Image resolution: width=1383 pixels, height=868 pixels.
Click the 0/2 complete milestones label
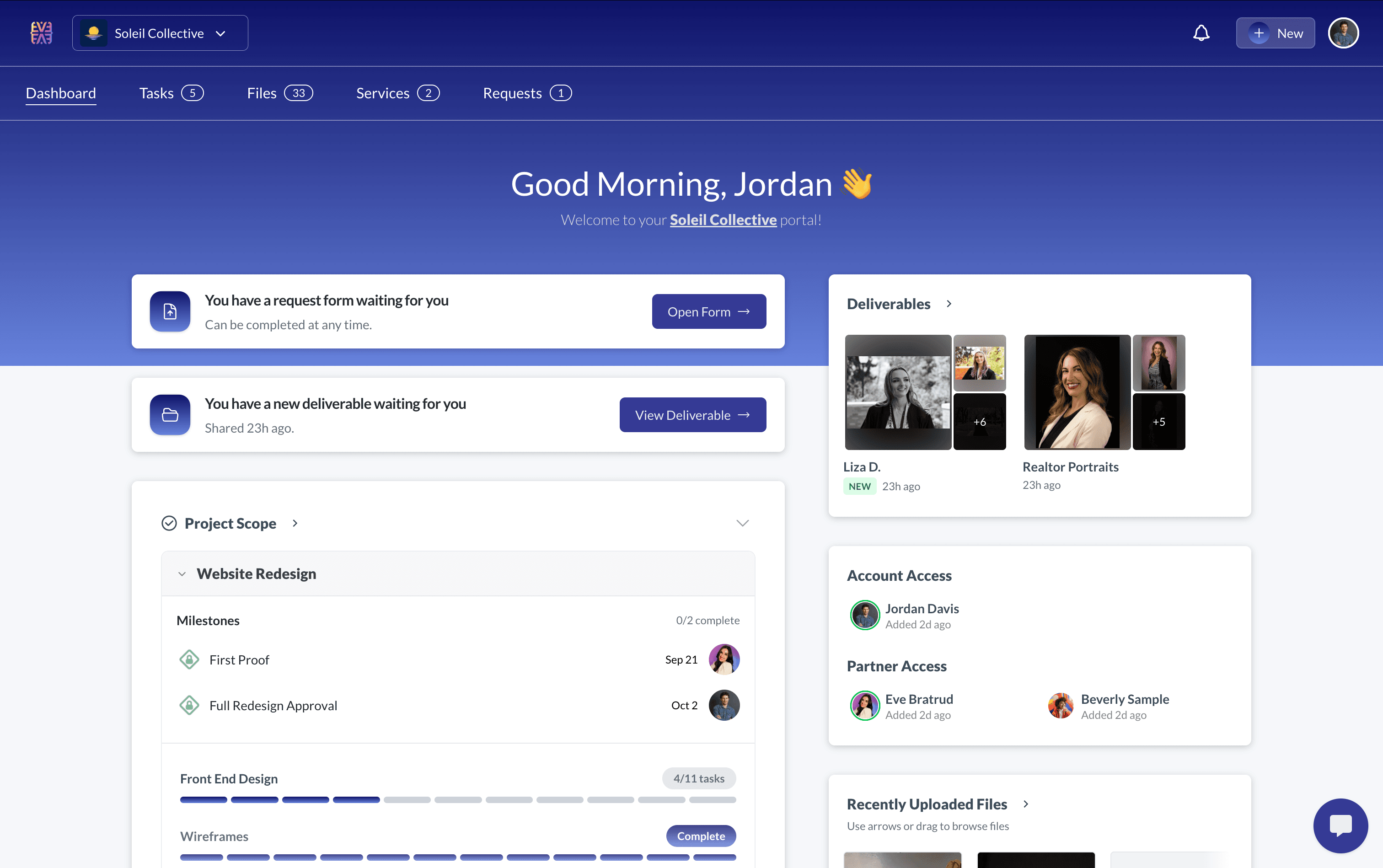click(708, 621)
